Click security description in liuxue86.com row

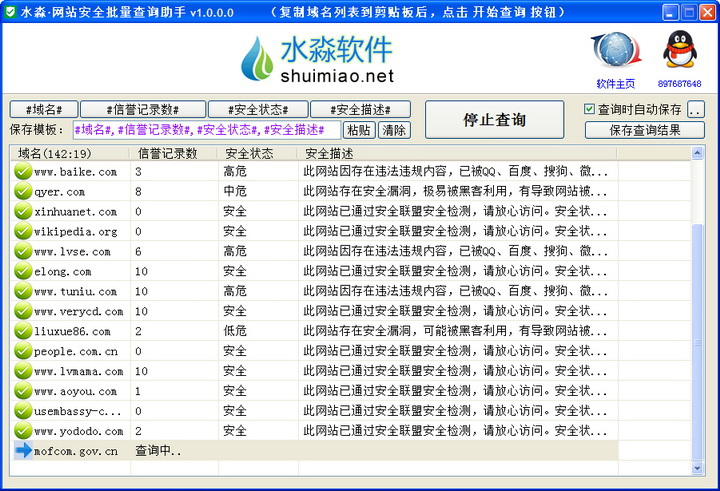click(x=455, y=331)
